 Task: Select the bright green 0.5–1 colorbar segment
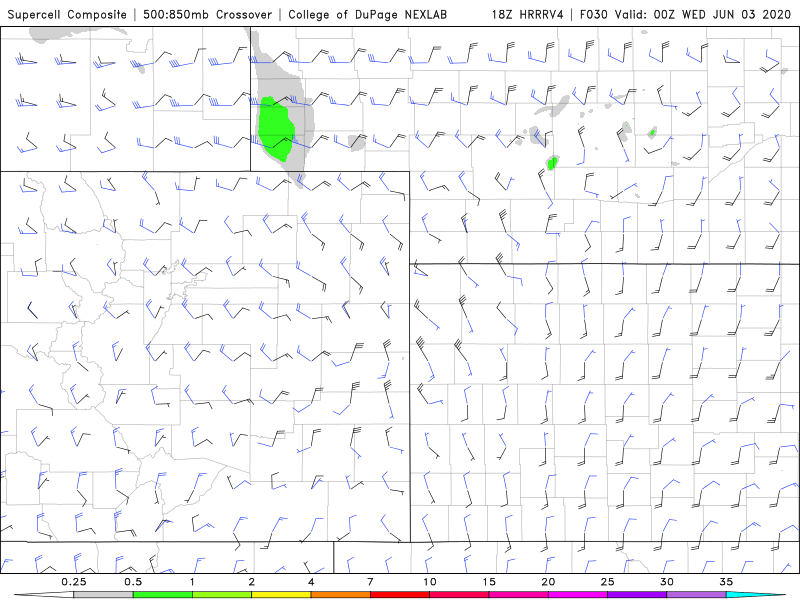point(163,595)
